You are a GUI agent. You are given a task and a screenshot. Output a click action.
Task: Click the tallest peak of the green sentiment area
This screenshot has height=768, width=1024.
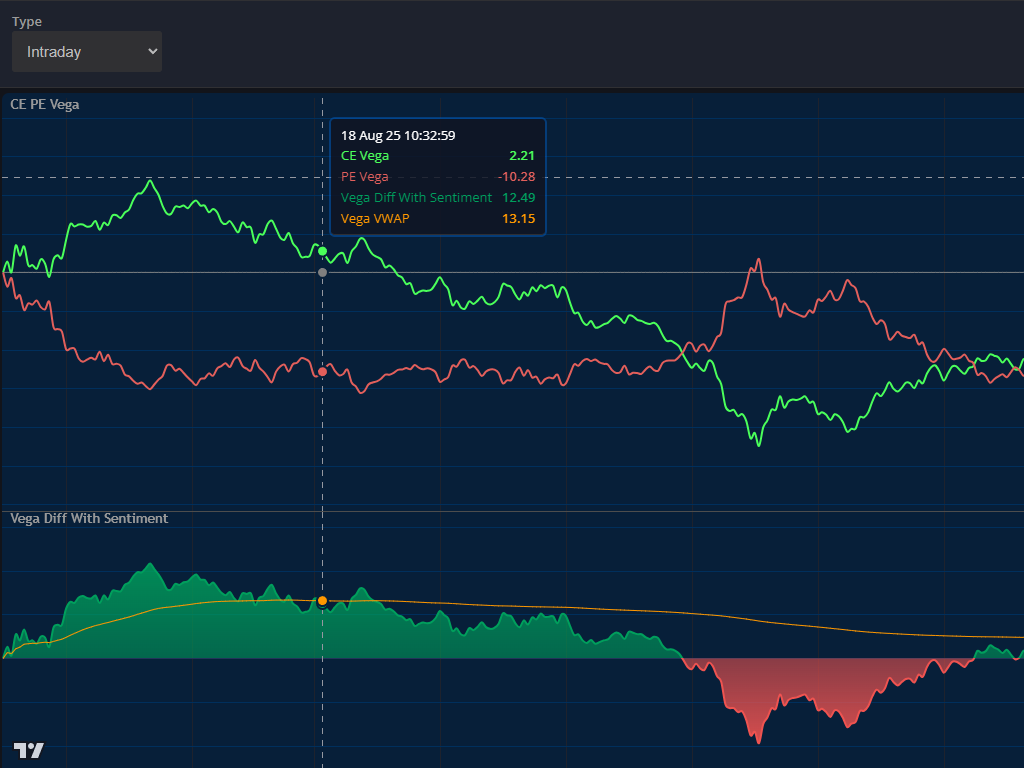[150, 565]
